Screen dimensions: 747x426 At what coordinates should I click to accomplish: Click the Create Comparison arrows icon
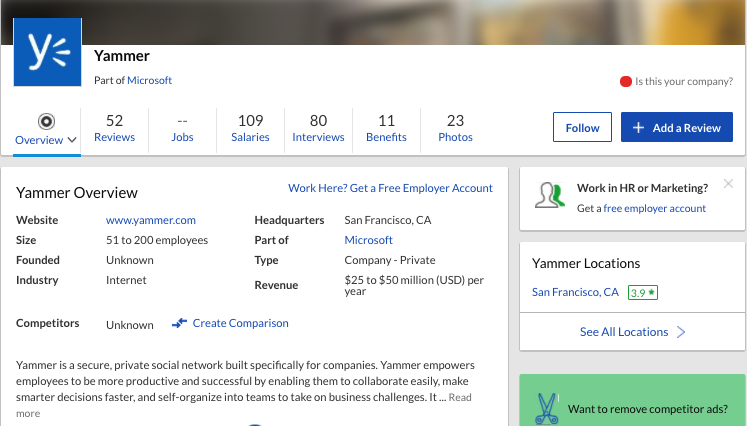point(179,323)
